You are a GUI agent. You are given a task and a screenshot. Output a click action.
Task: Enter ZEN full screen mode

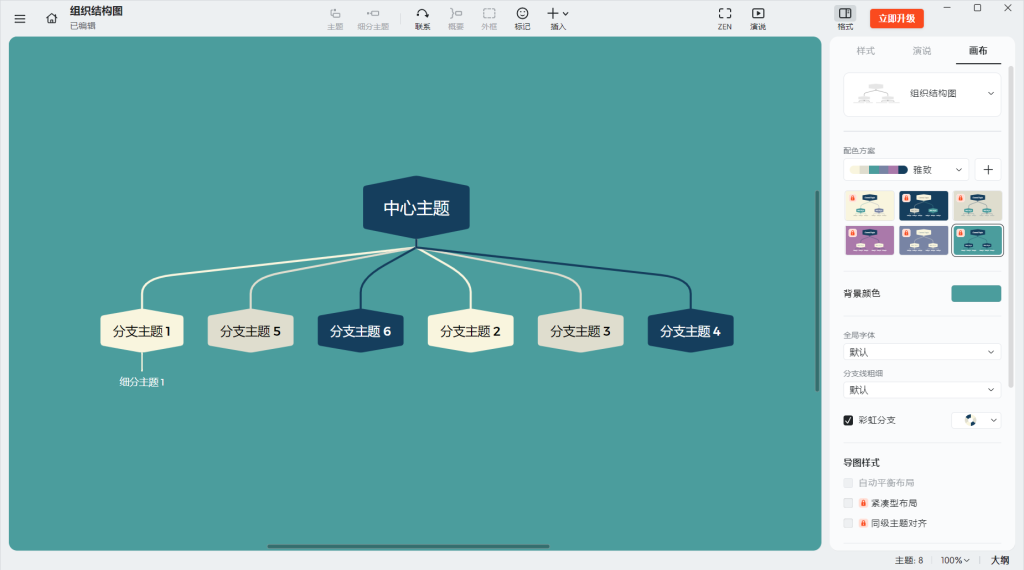coord(725,19)
